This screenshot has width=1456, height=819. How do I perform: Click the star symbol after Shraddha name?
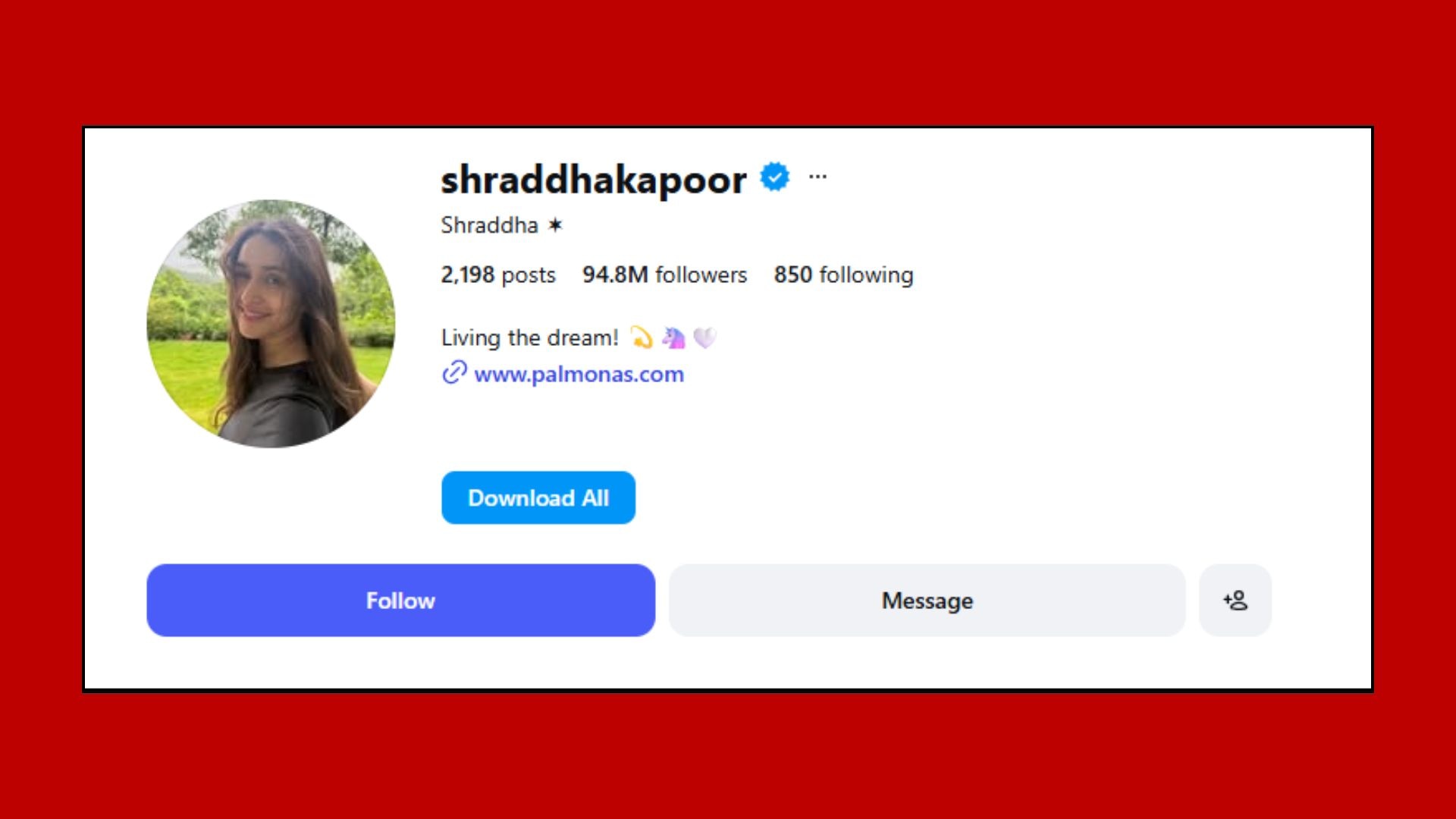click(555, 225)
